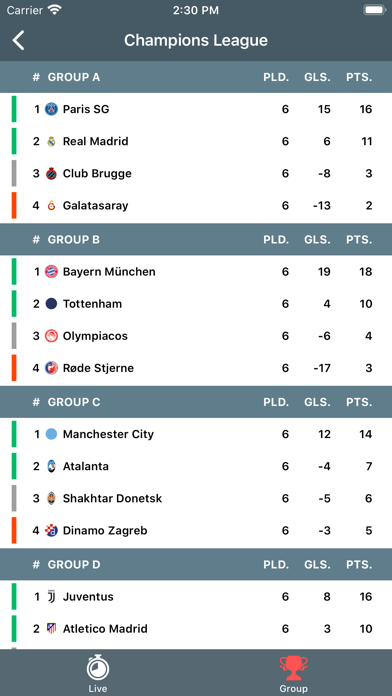
Task: Tap the Røde Stjerne team name
Action: (98, 368)
